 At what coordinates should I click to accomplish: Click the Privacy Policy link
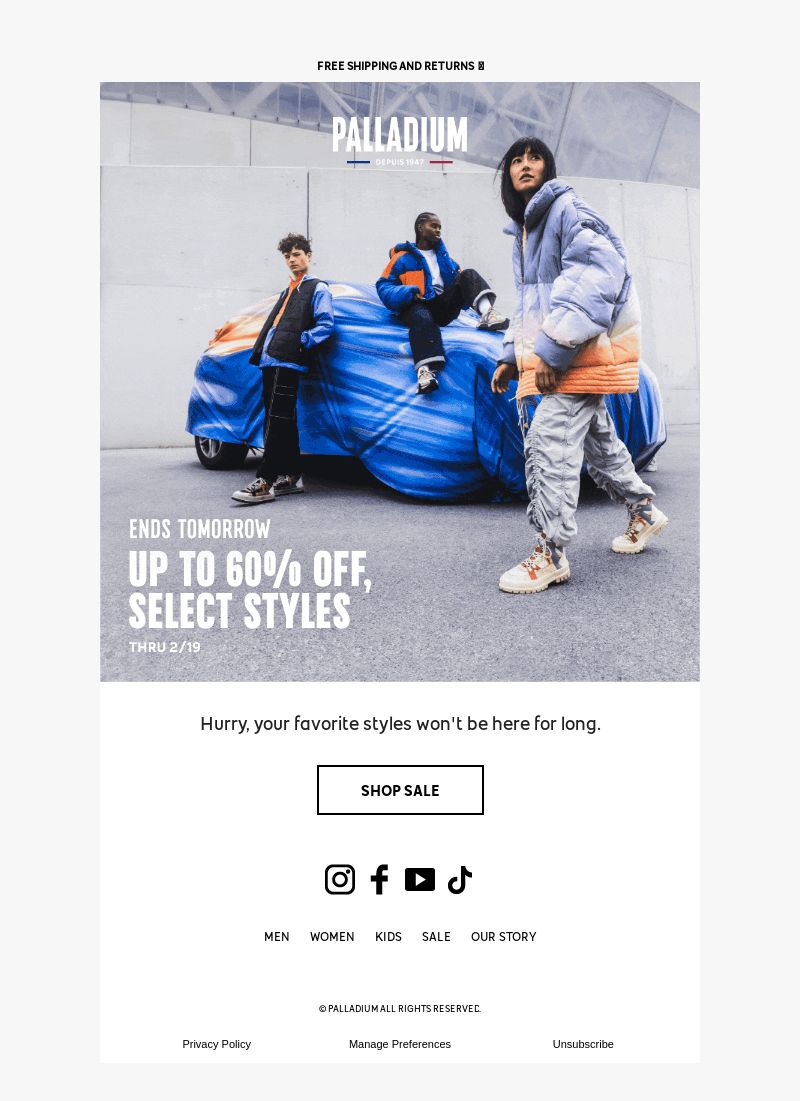(216, 1044)
